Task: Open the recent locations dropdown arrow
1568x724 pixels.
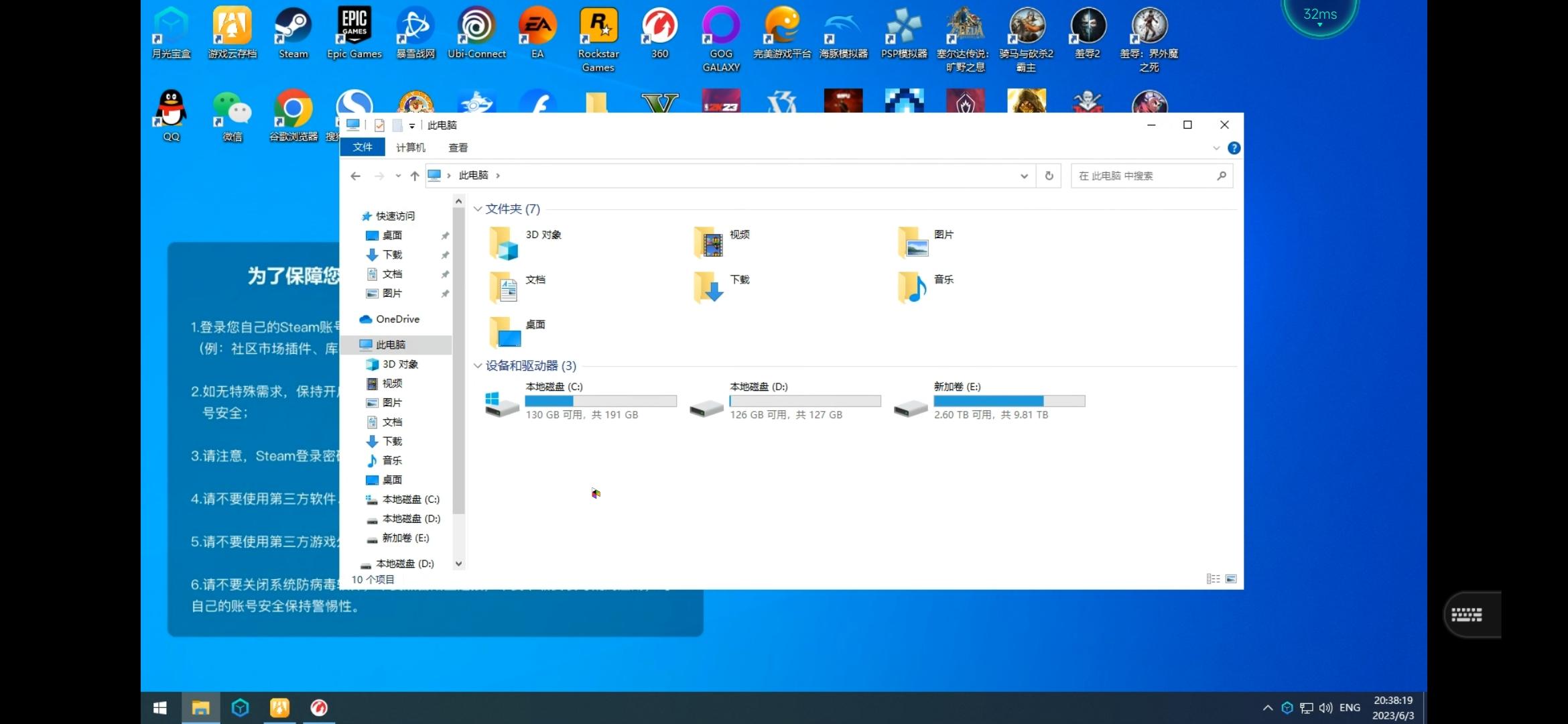Action: pos(398,176)
